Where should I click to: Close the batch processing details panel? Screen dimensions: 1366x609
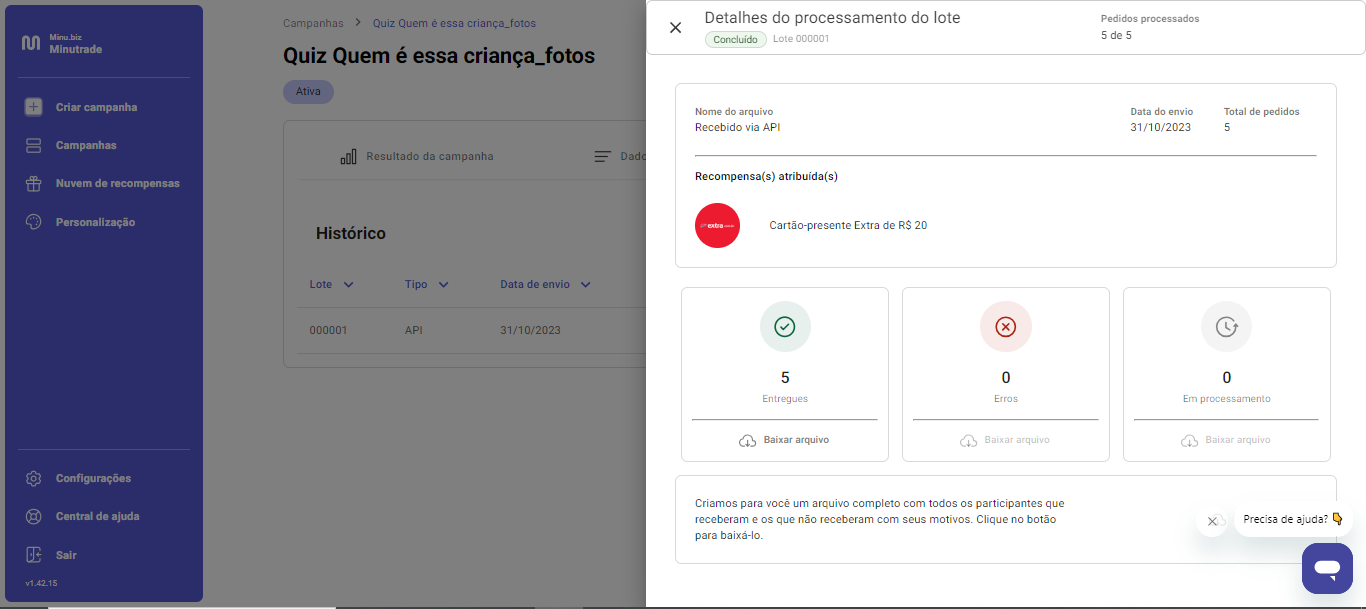click(675, 28)
